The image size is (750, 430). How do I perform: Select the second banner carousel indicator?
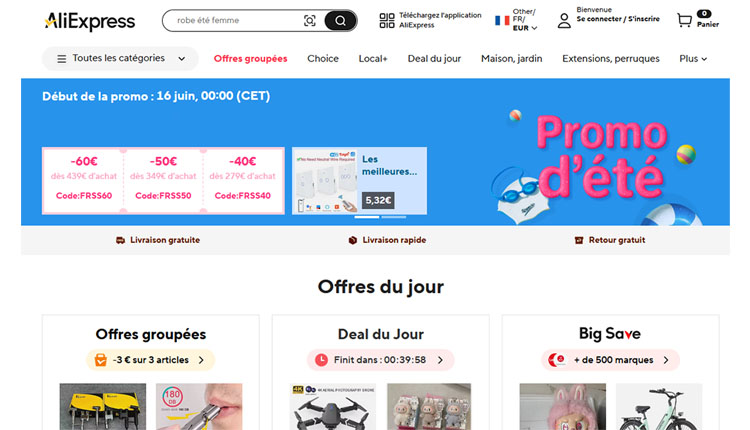click(394, 217)
